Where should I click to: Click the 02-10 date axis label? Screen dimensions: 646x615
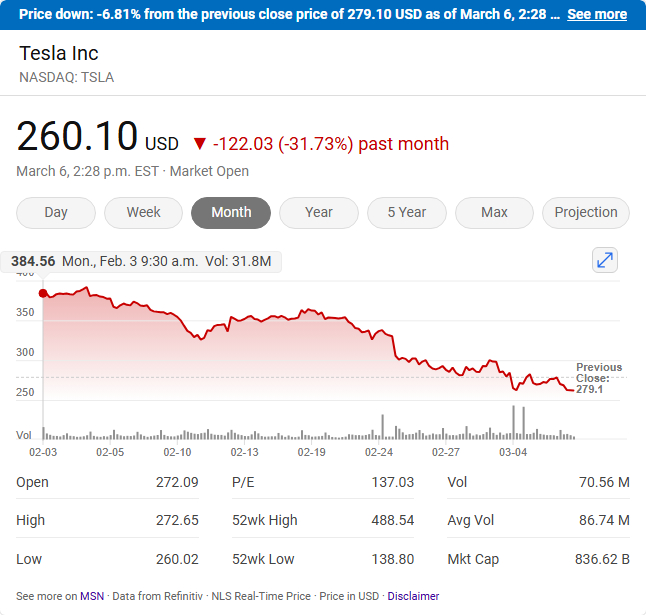[x=178, y=452]
